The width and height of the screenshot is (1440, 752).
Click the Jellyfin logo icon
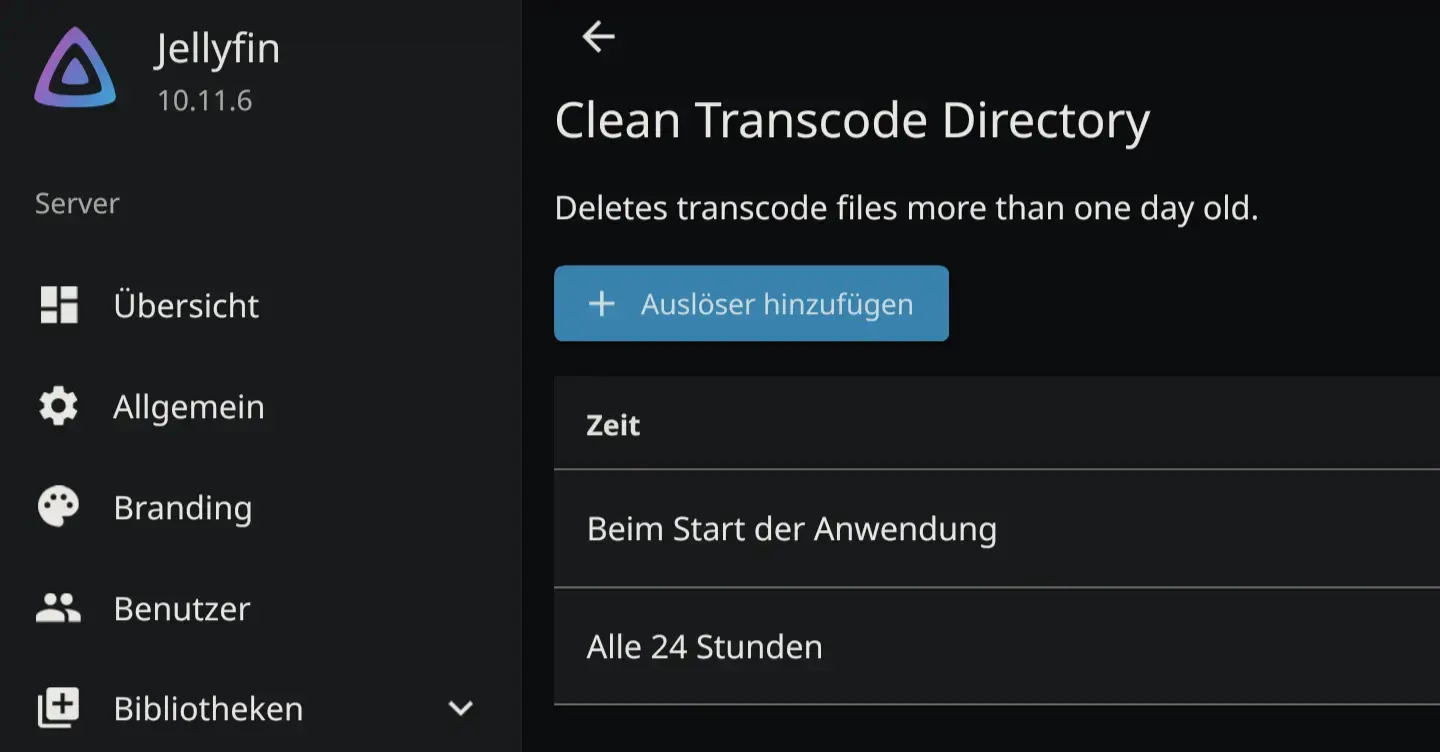[75, 68]
